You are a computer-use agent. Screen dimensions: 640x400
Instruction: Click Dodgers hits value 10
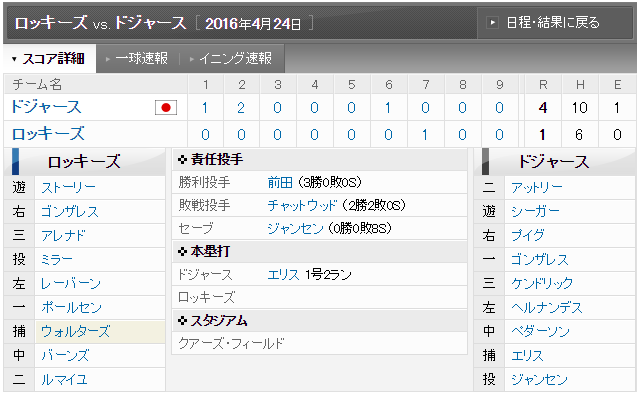[x=580, y=108]
